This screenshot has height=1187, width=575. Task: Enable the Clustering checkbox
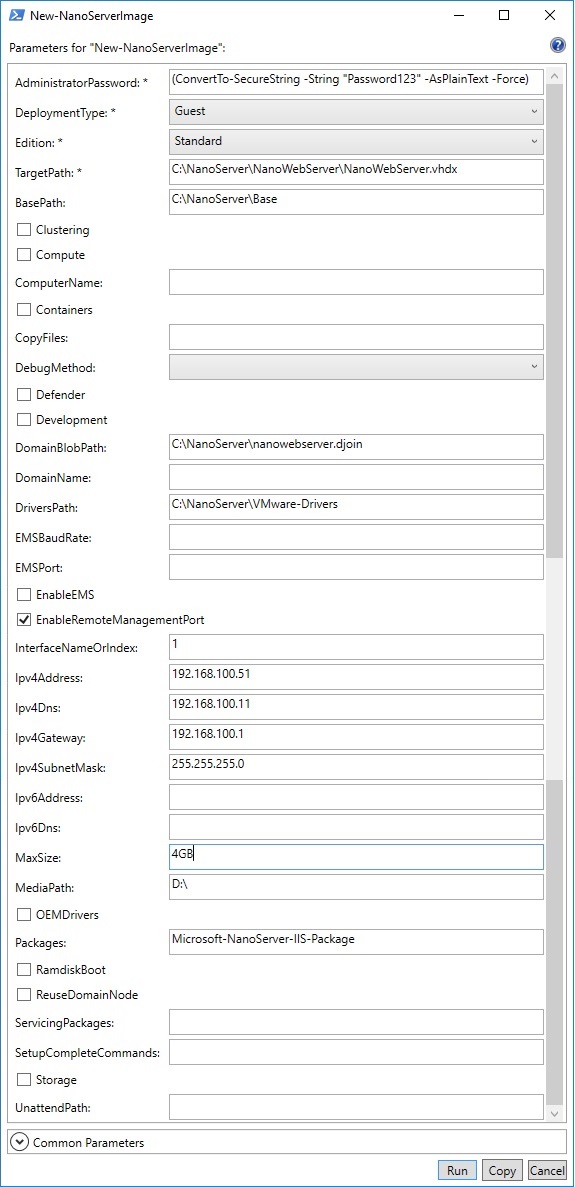(x=23, y=230)
